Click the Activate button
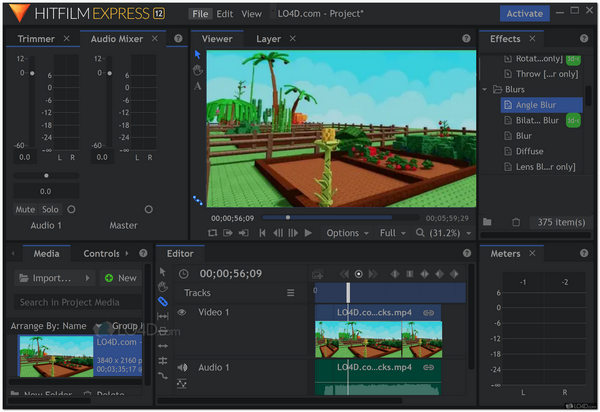The height and width of the screenshot is (412, 600). pos(525,14)
